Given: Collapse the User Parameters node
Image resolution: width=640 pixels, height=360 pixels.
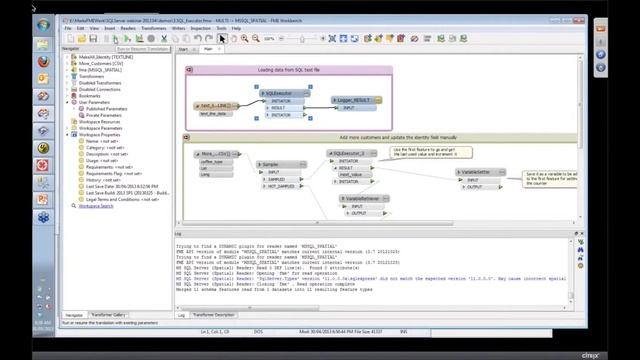Looking at the screenshot, I should pyautogui.click(x=67, y=102).
